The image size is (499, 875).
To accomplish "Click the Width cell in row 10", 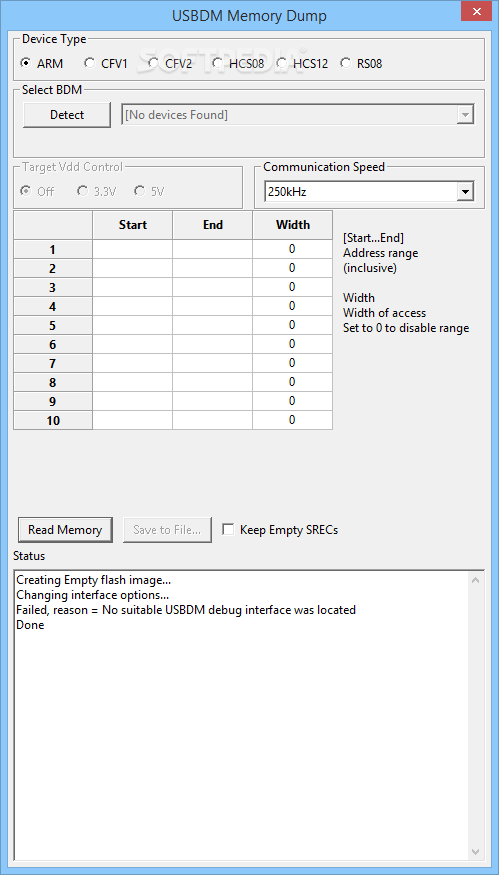I will 292,420.
